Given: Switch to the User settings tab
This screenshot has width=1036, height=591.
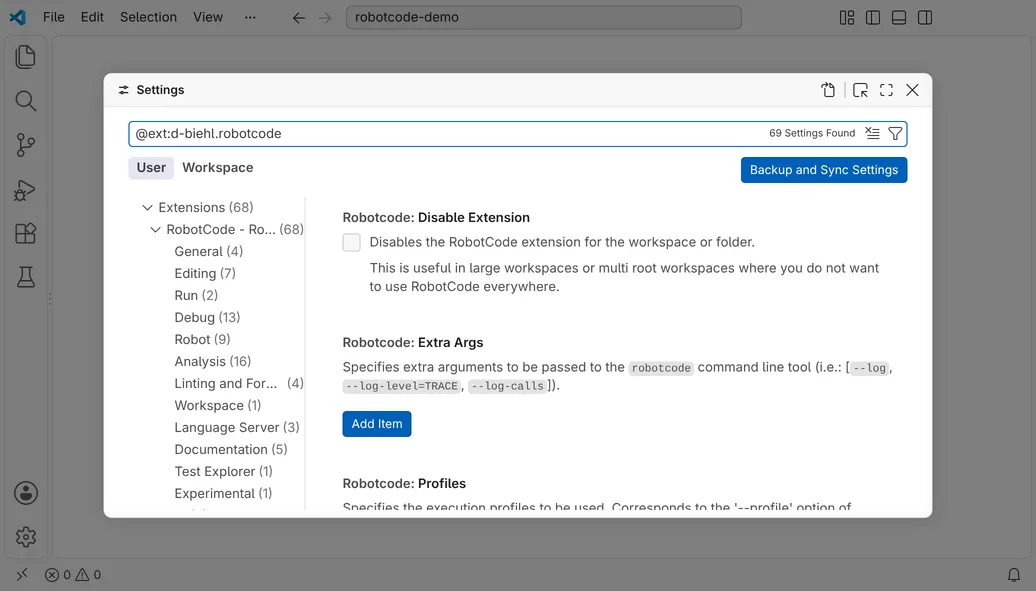Looking at the screenshot, I should click(x=151, y=168).
